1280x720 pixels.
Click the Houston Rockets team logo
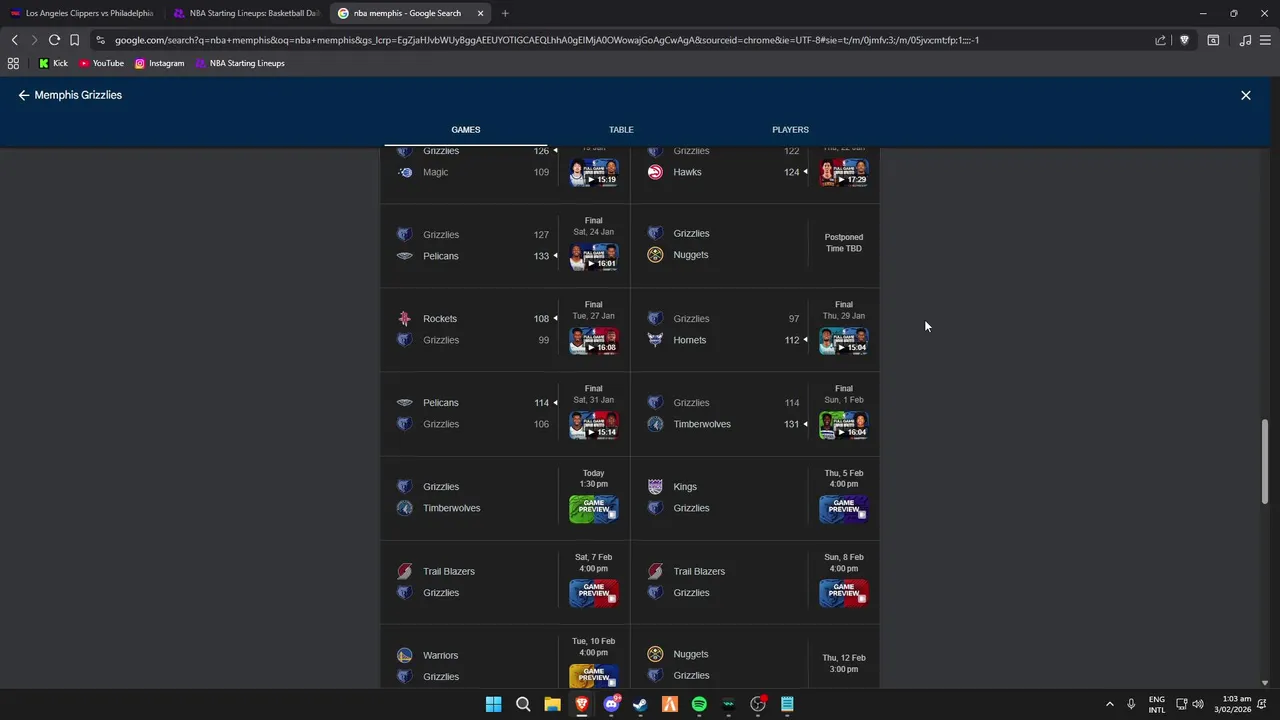click(404, 318)
